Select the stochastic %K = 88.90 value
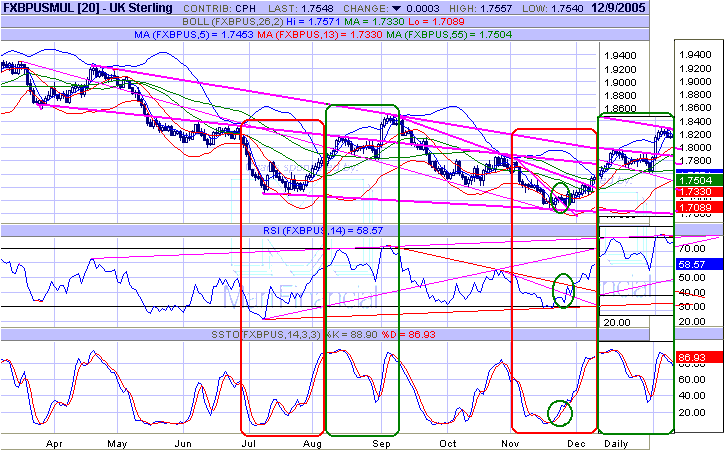The image size is (724, 450). click(x=352, y=334)
